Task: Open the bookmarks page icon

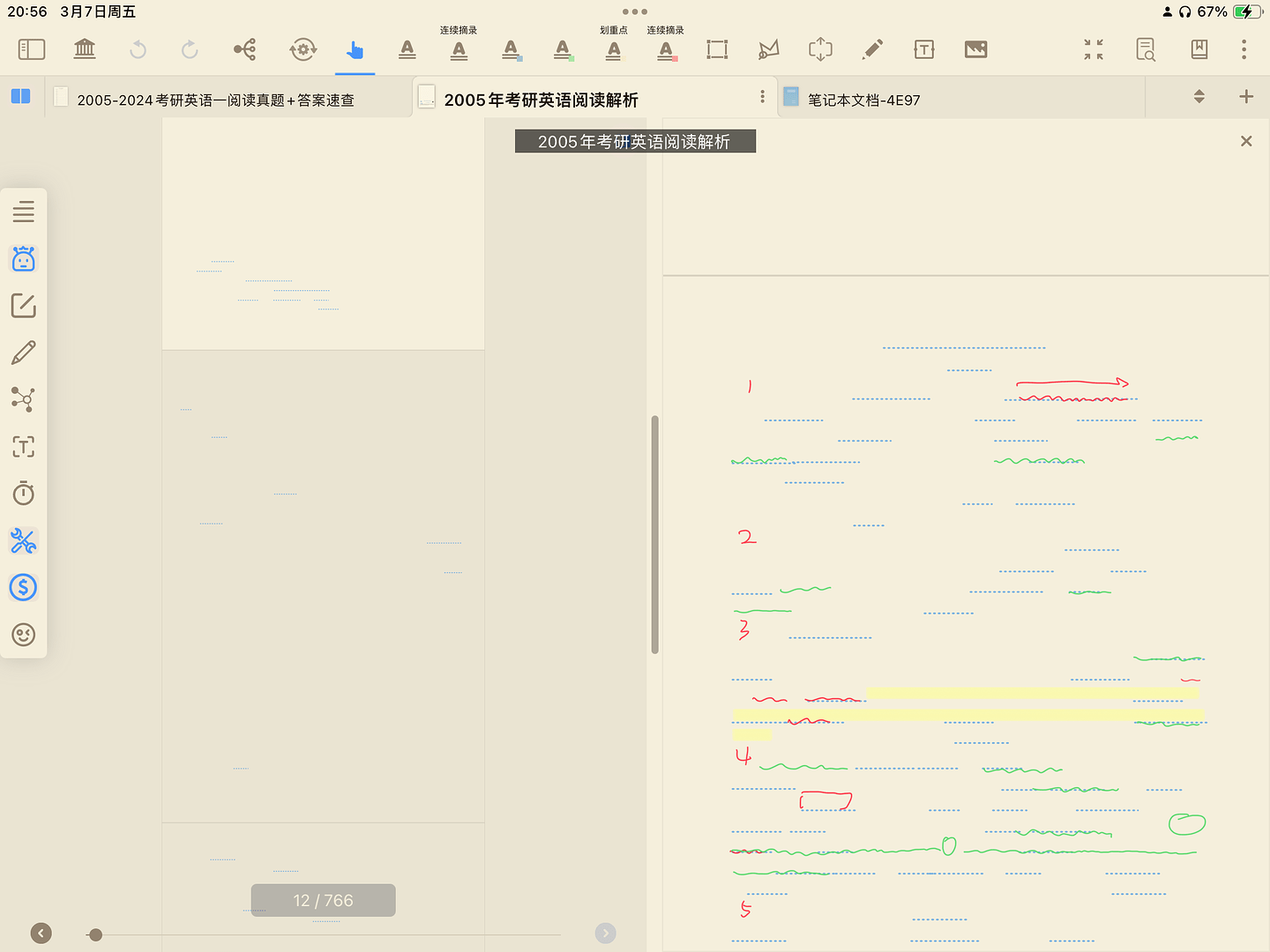Action: (1199, 49)
